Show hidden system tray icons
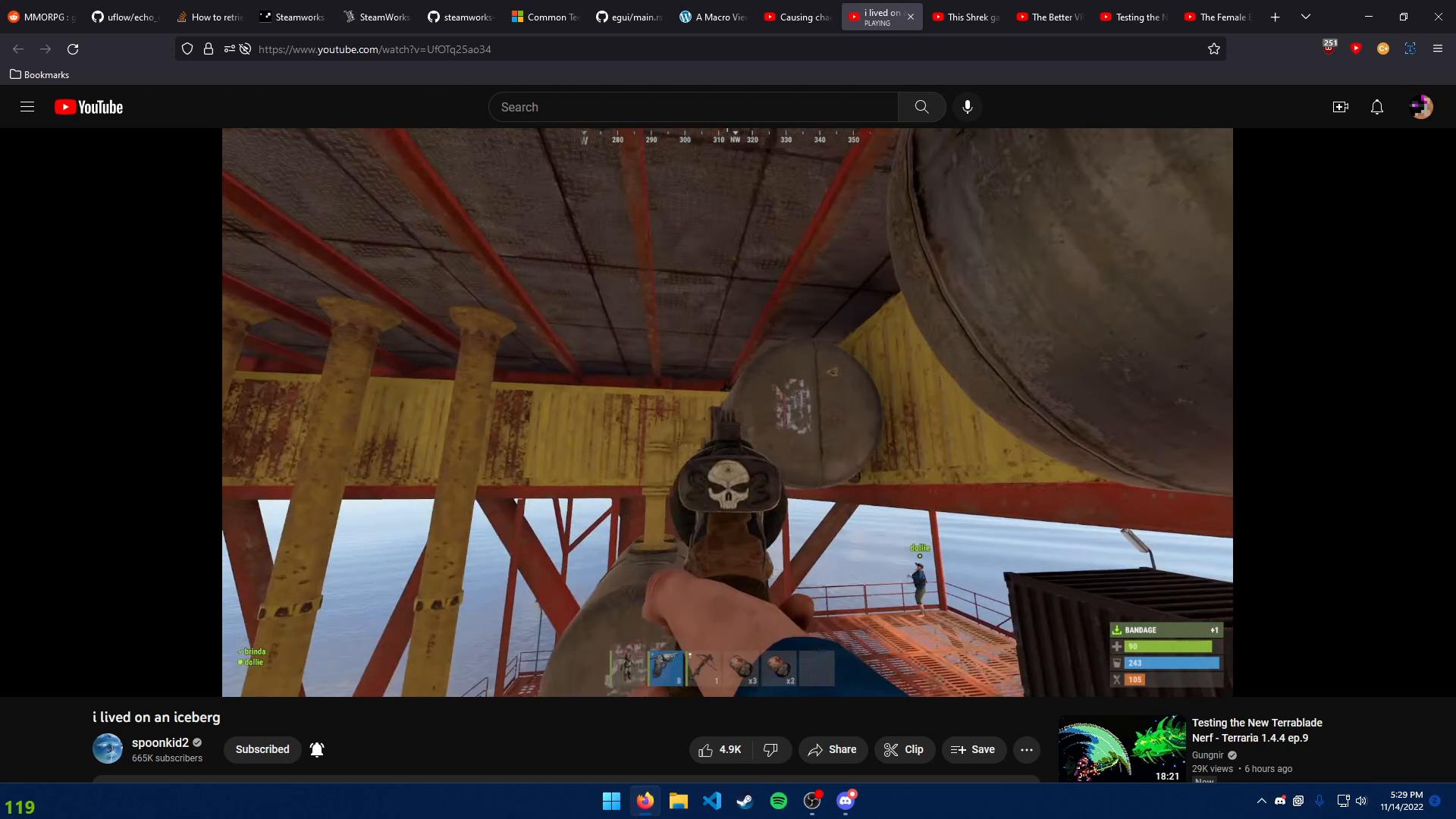This screenshot has width=1456, height=819. point(1262,801)
